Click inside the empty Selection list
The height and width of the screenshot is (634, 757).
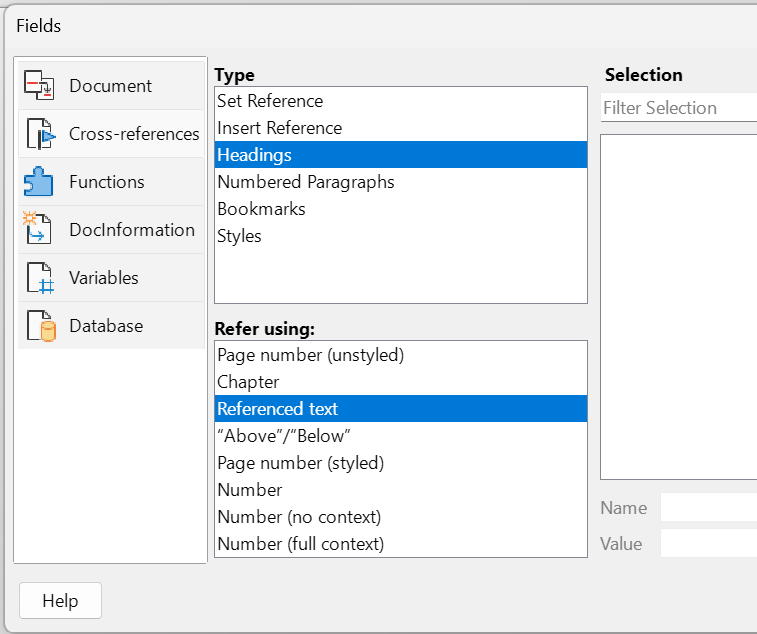tap(679, 307)
